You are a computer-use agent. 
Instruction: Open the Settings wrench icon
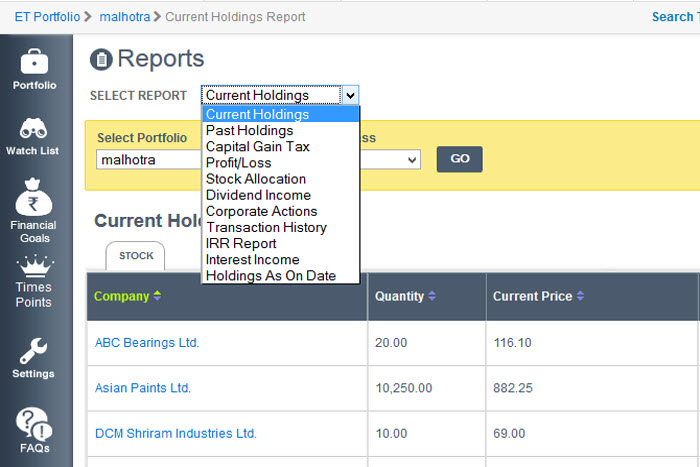tap(33, 350)
